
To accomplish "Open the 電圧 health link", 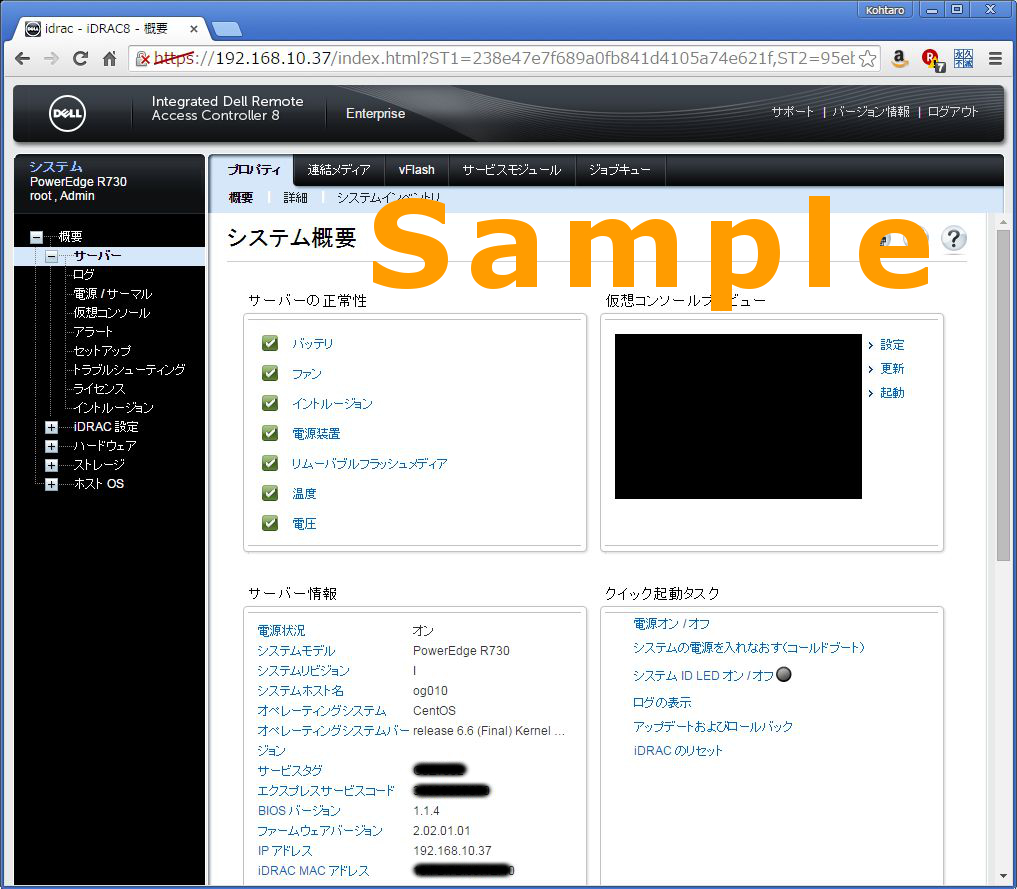I will click(x=304, y=523).
